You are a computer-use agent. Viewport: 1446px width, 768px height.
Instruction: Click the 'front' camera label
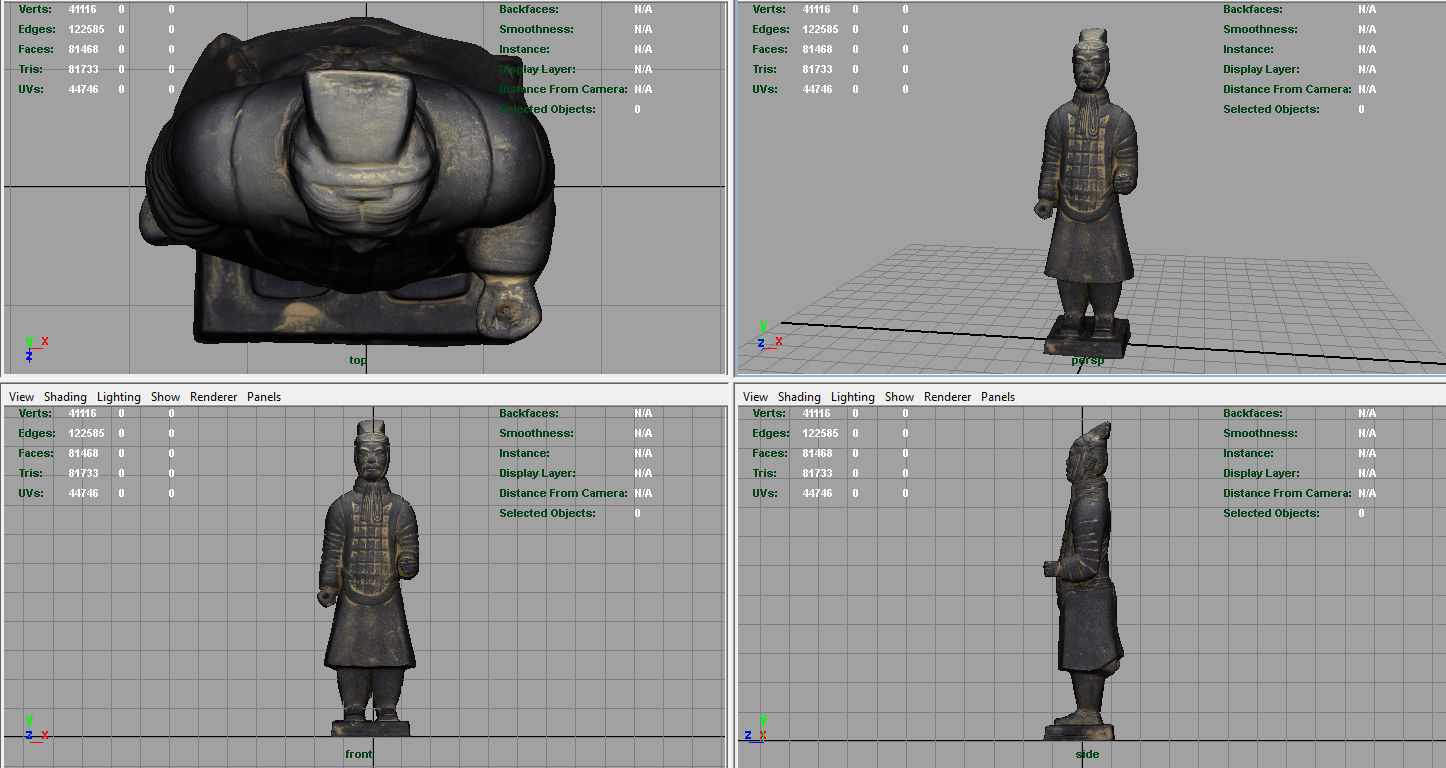358,754
